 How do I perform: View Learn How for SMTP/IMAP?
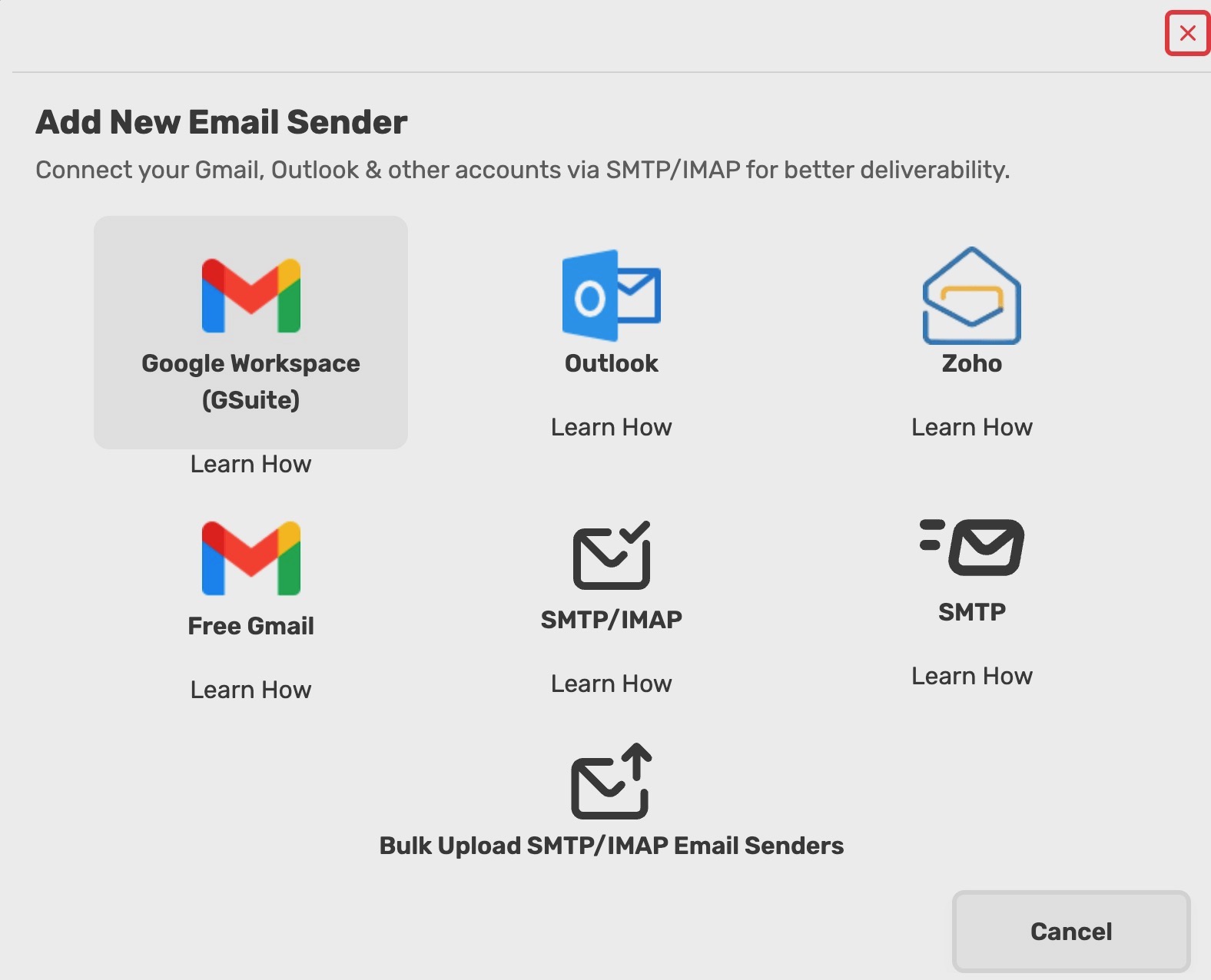(611, 684)
